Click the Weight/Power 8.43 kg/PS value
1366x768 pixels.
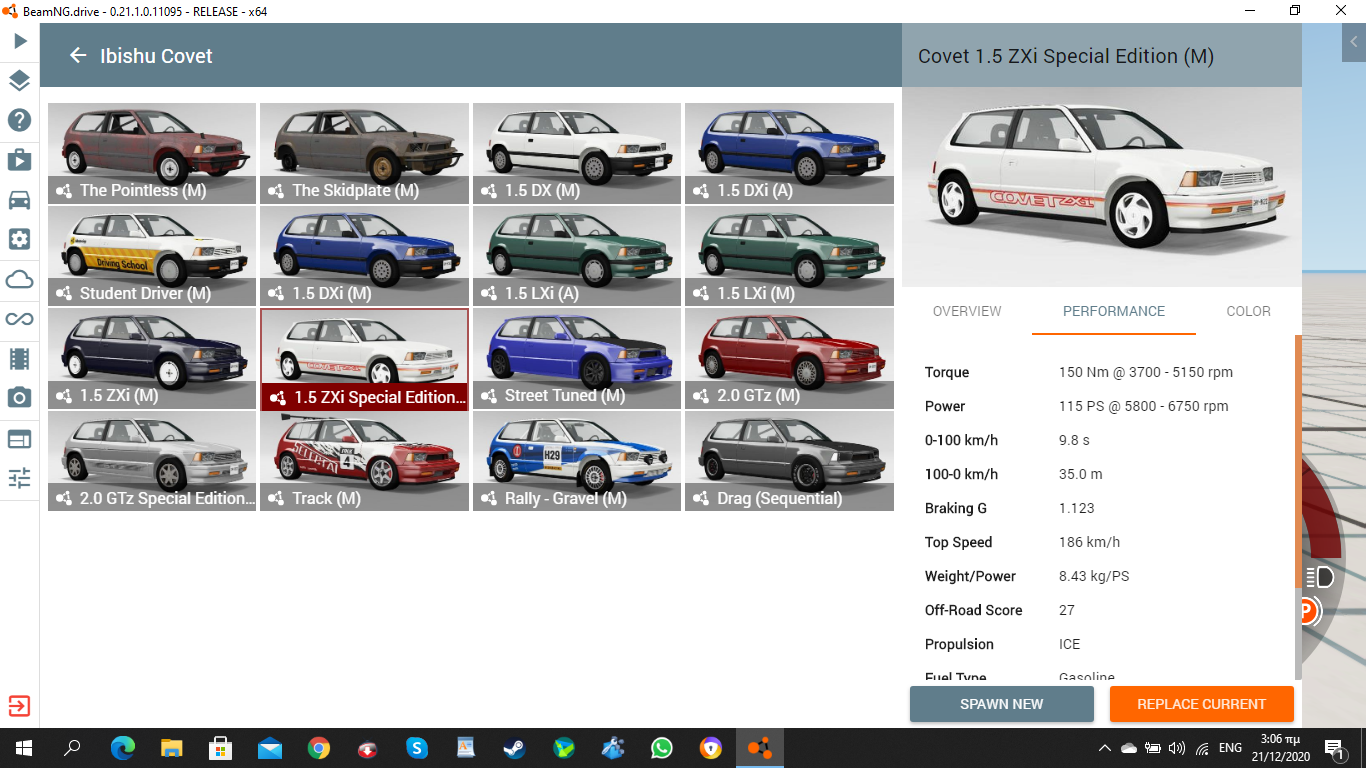point(1094,576)
